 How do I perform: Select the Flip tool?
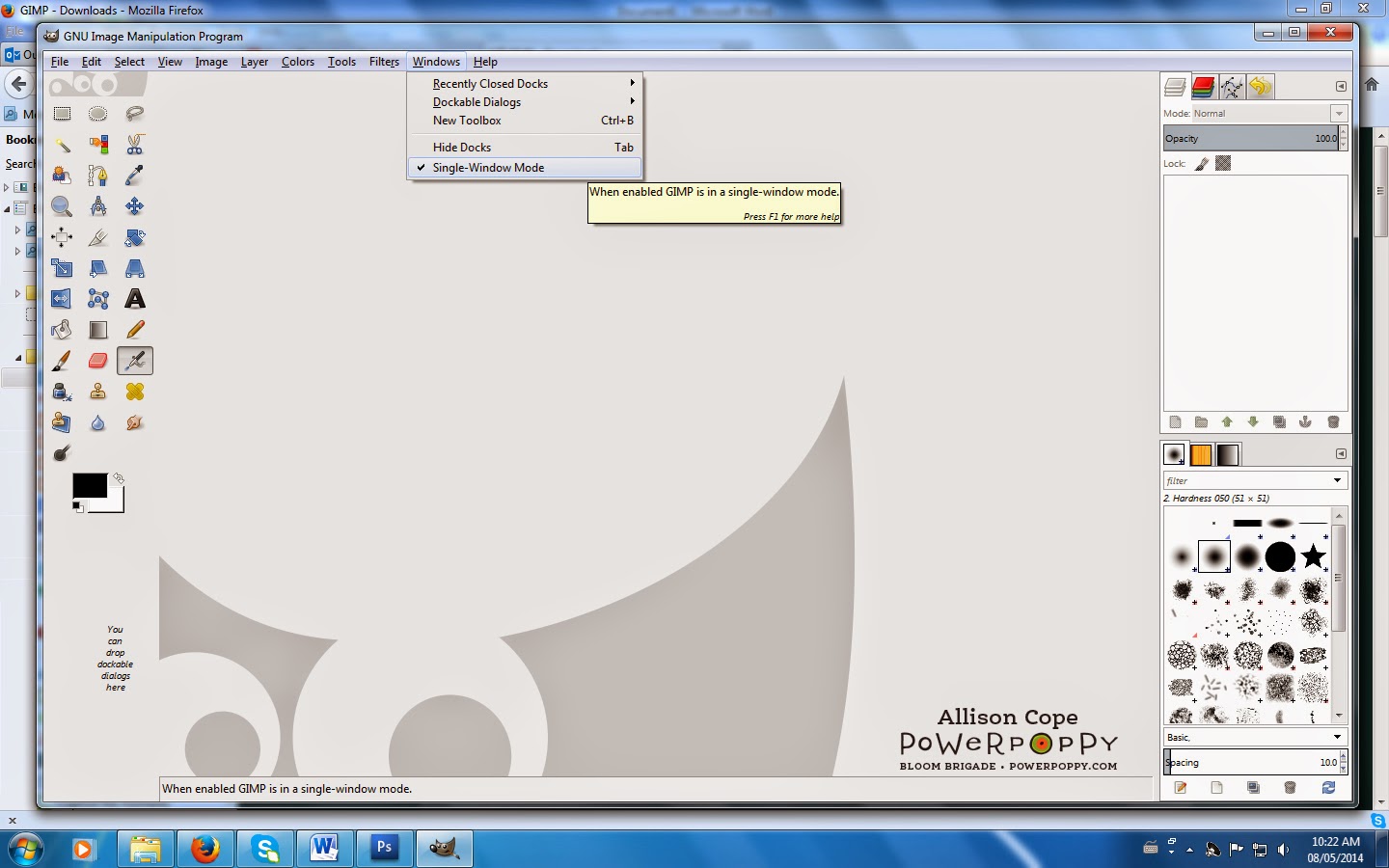[62, 299]
